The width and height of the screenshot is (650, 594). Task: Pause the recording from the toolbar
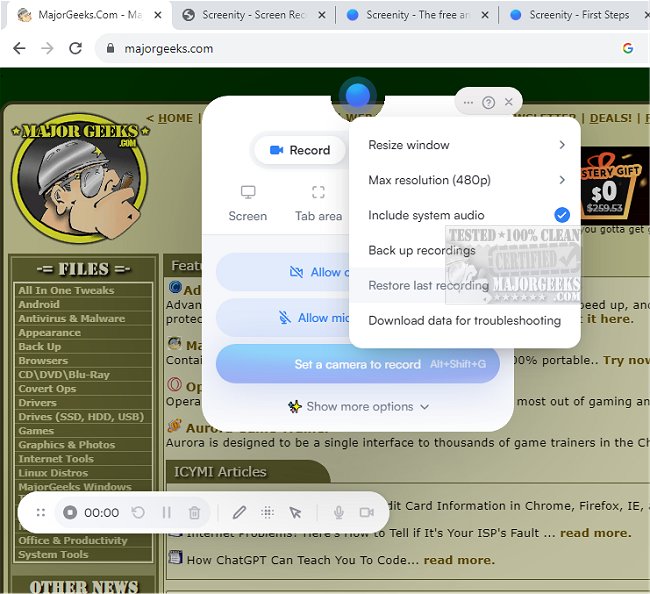tap(166, 513)
